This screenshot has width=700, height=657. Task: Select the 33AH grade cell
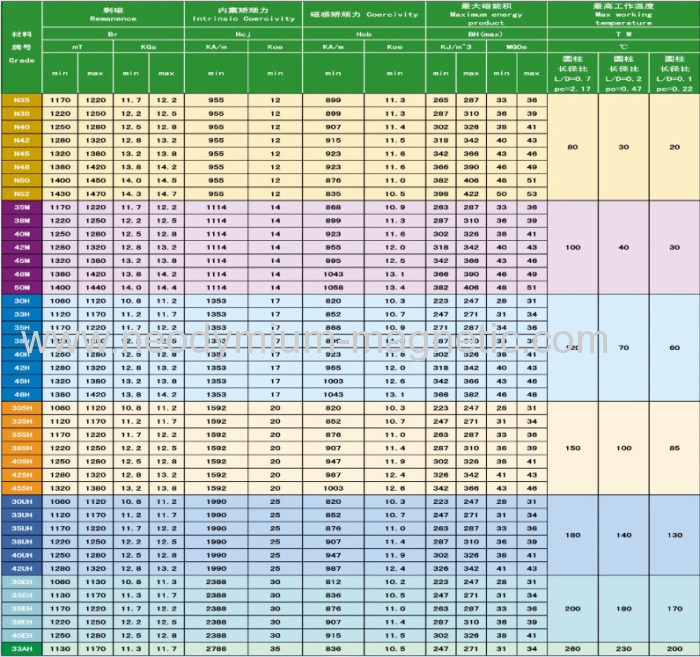coord(21,649)
